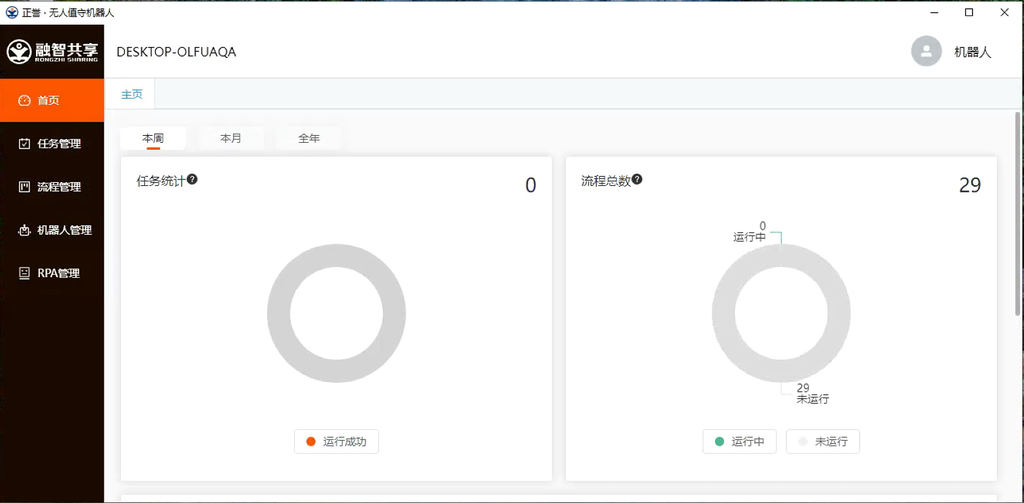
Task: Select the 全年 time range tab
Action: [309, 138]
